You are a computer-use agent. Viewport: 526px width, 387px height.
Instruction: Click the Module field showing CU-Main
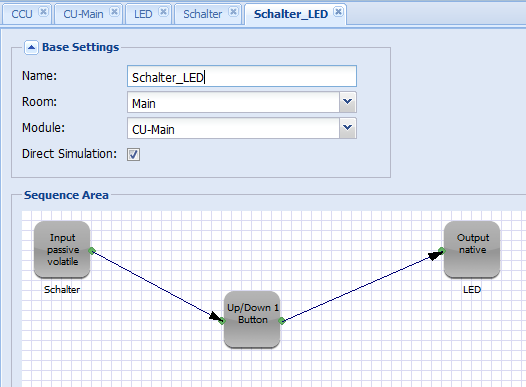(233, 128)
